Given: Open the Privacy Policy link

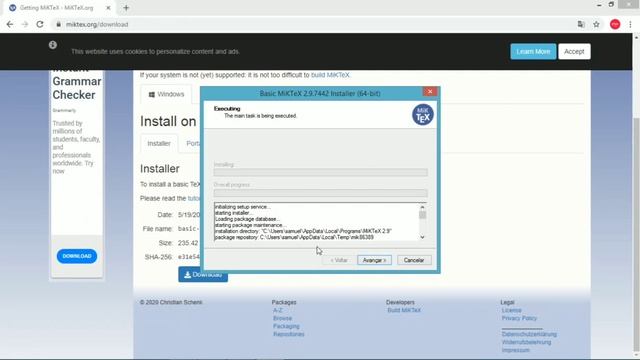Looking at the screenshot, I should 519,318.
